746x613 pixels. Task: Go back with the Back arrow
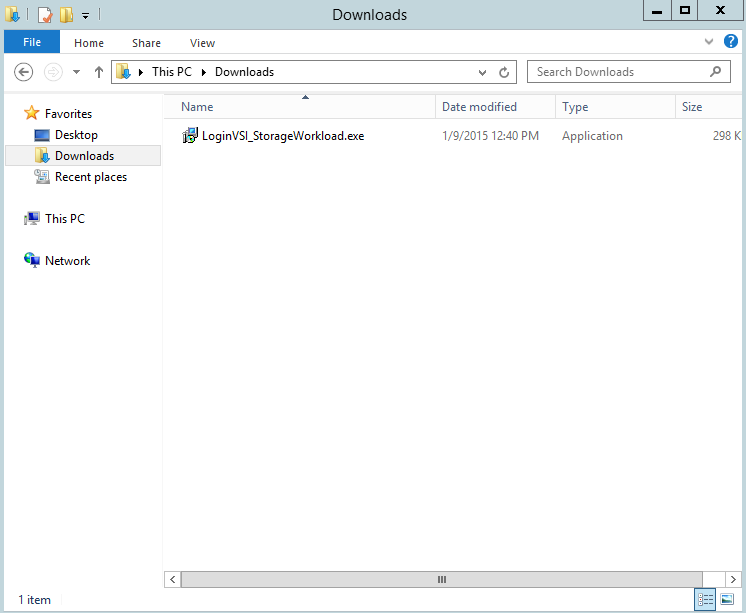[24, 72]
